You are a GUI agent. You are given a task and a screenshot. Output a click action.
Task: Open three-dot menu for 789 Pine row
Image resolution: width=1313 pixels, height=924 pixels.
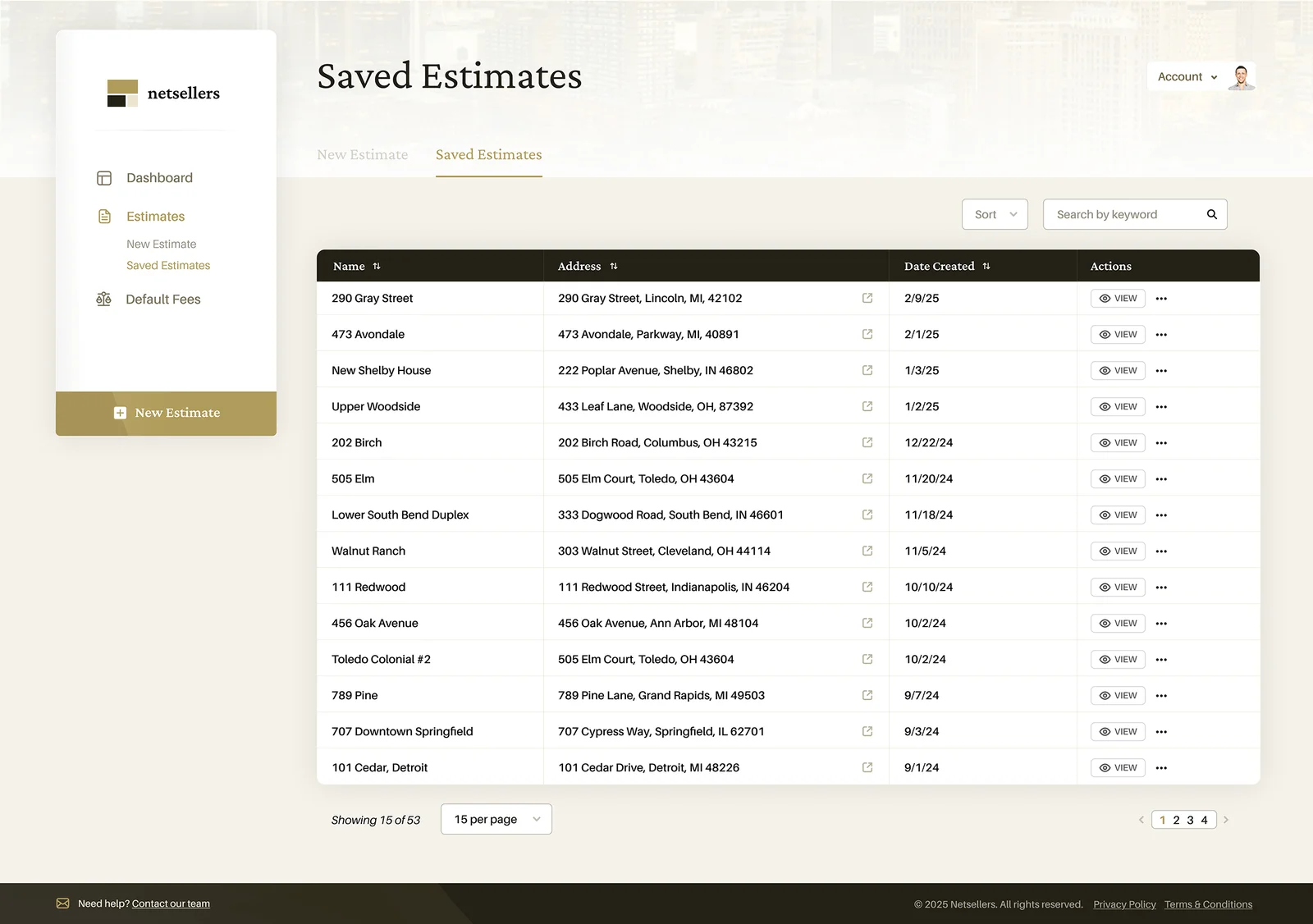pos(1161,696)
